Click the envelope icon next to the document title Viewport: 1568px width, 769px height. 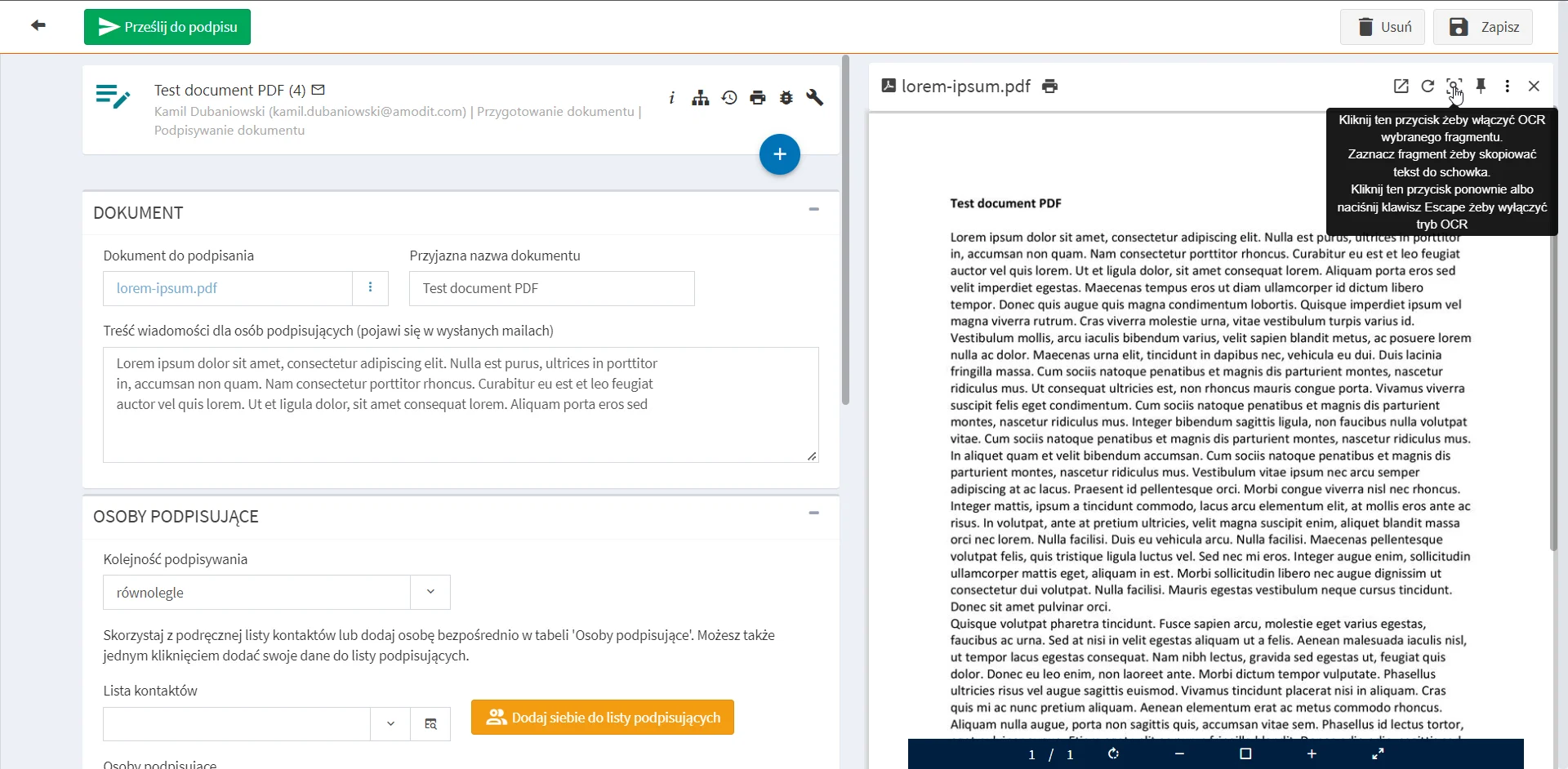point(318,90)
